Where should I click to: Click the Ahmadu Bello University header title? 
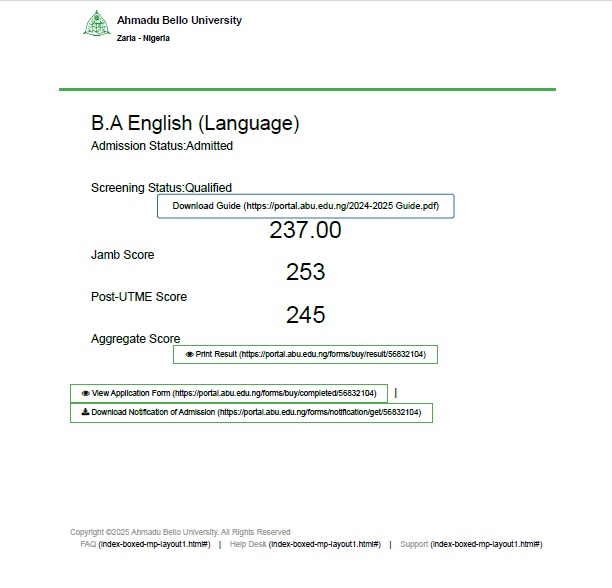179,20
